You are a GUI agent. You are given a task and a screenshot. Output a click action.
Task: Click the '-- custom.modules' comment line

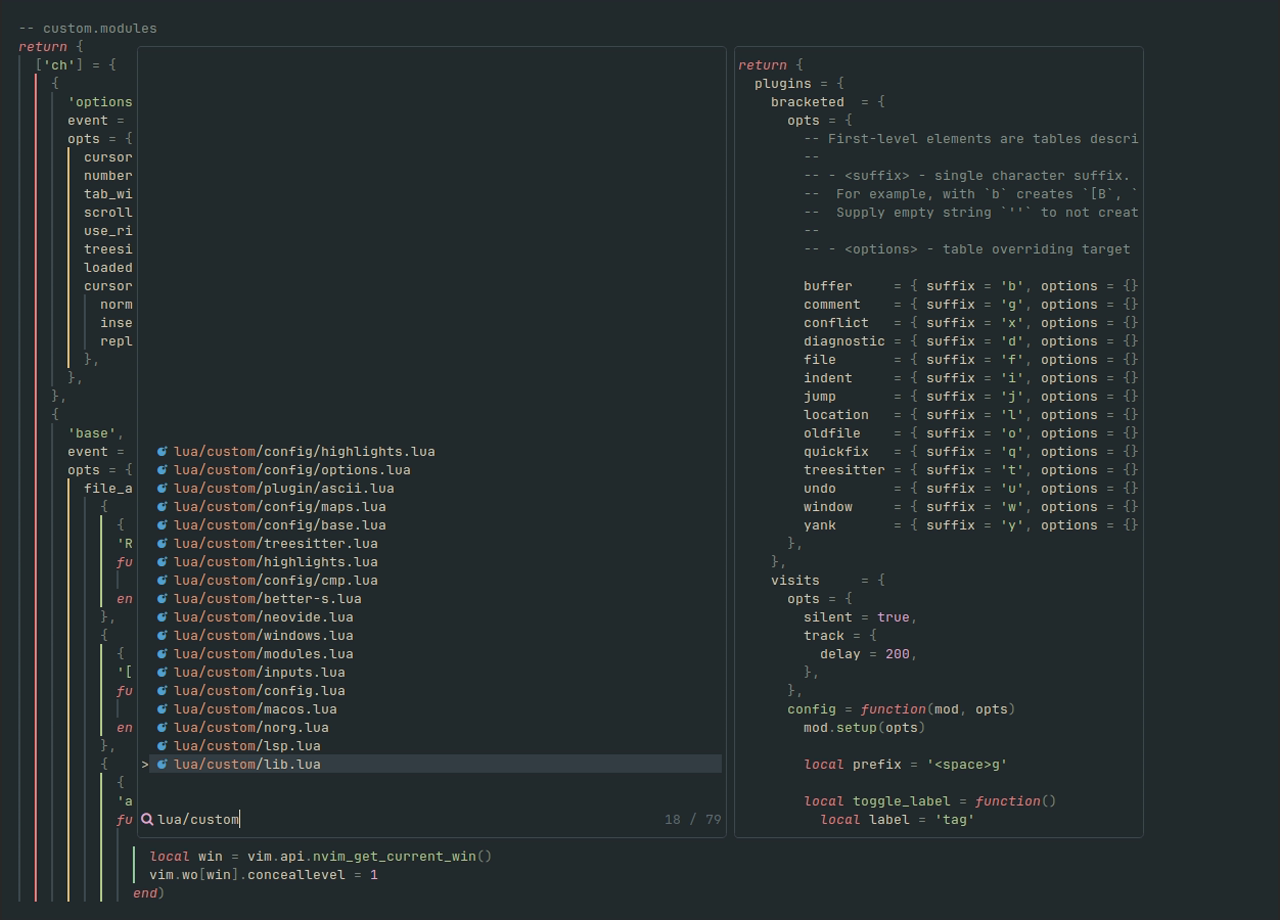[x=88, y=28]
